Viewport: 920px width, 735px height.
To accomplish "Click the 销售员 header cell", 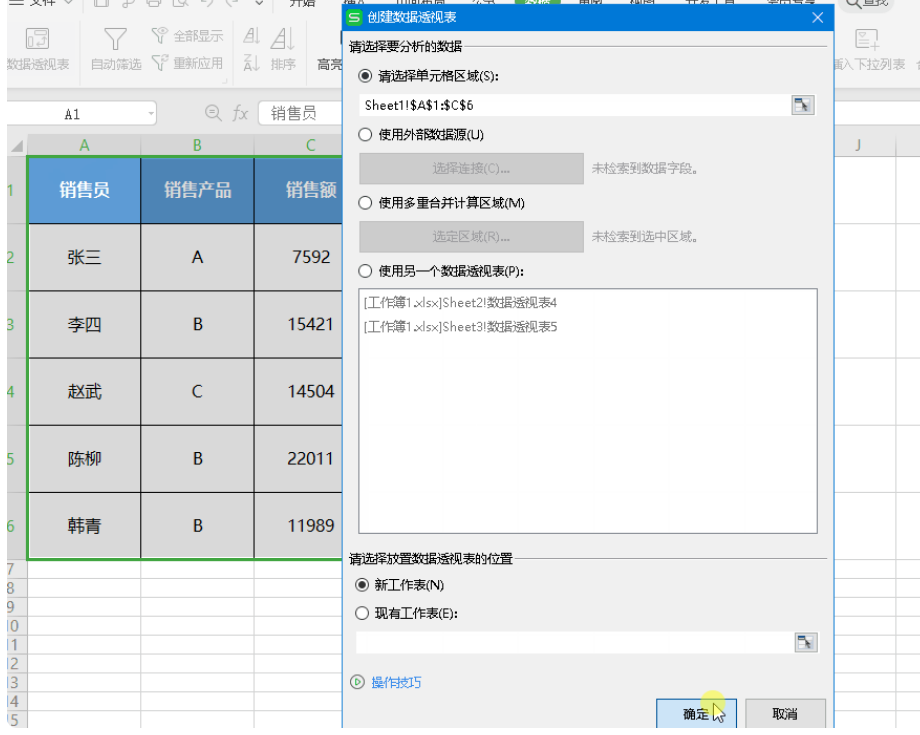I will (84, 190).
